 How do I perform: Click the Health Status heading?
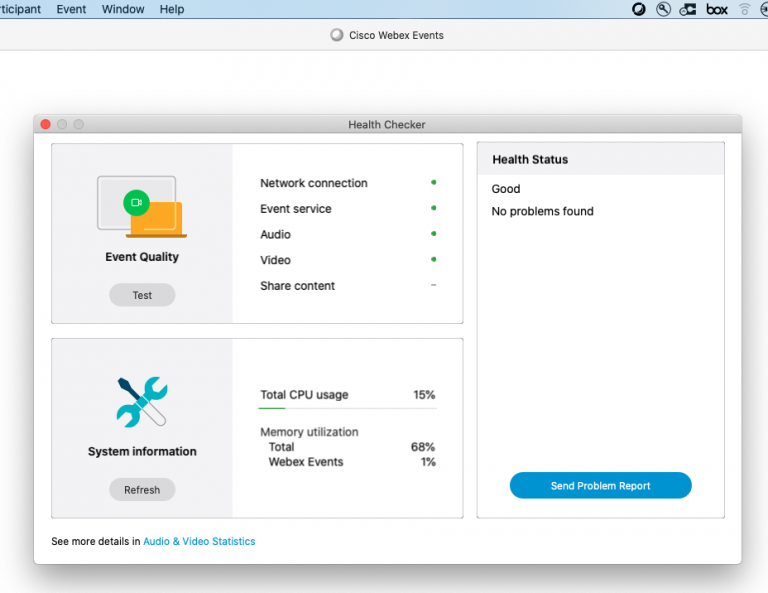[530, 160]
